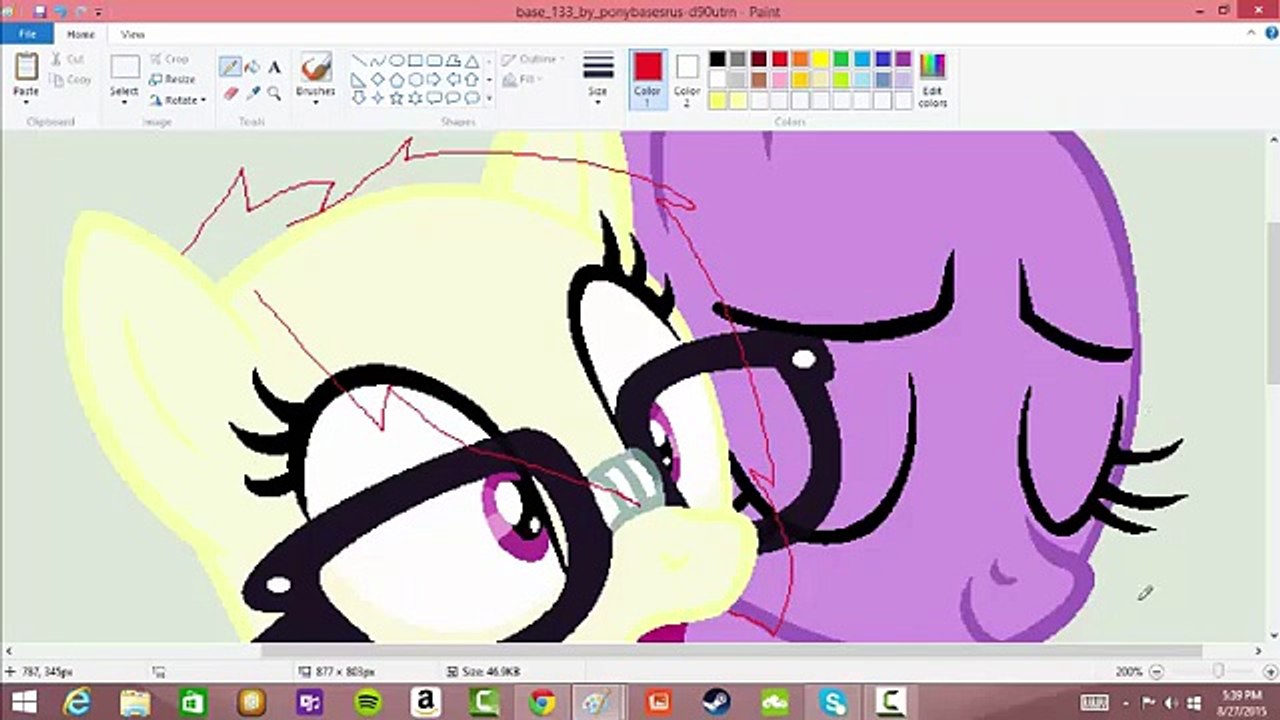The width and height of the screenshot is (1280, 720).
Task: Activate Color 1 foreground box
Action: point(647,78)
